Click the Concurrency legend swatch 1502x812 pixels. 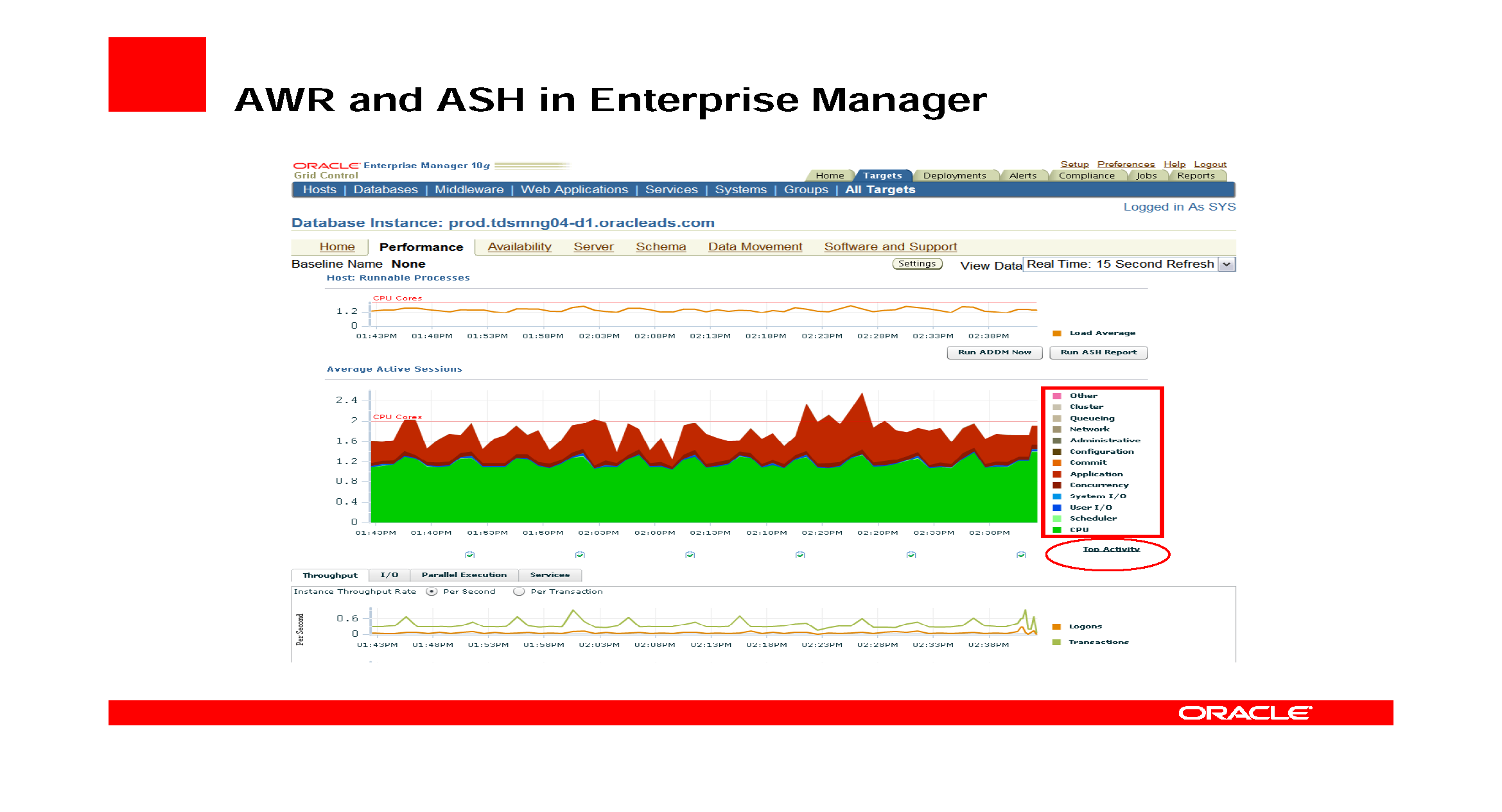(1057, 485)
